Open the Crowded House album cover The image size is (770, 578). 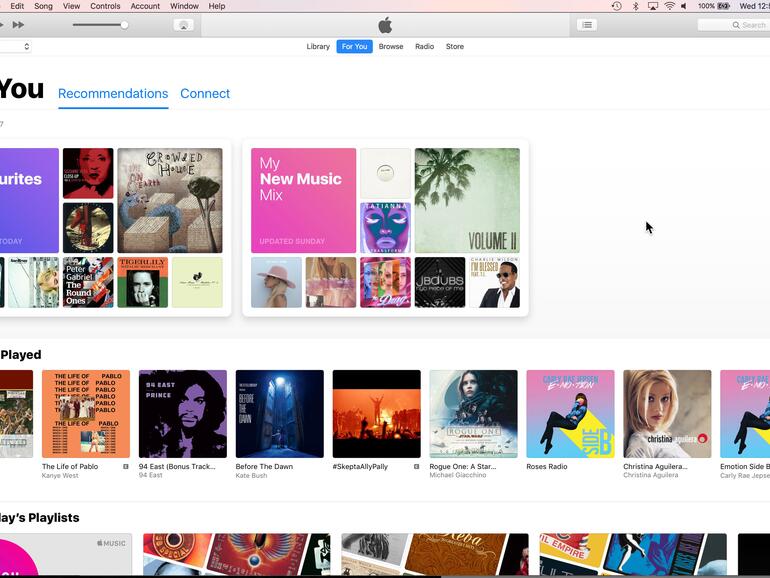tap(170, 200)
